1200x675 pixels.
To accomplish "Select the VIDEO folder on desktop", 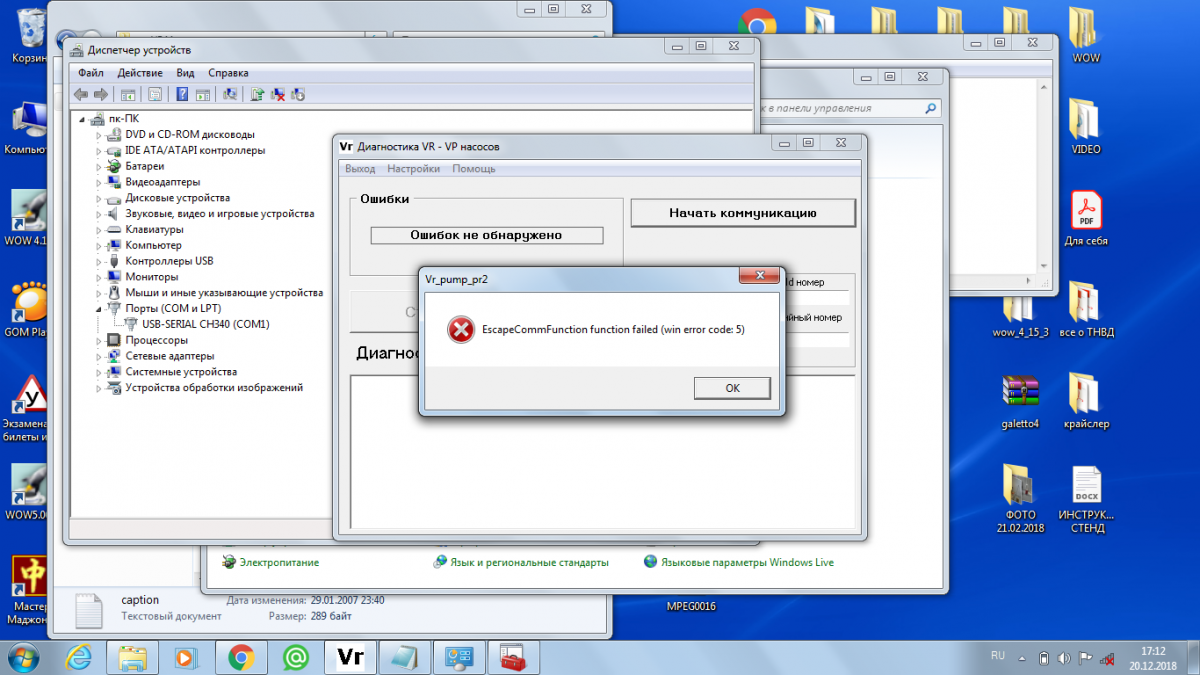I will click(1085, 125).
